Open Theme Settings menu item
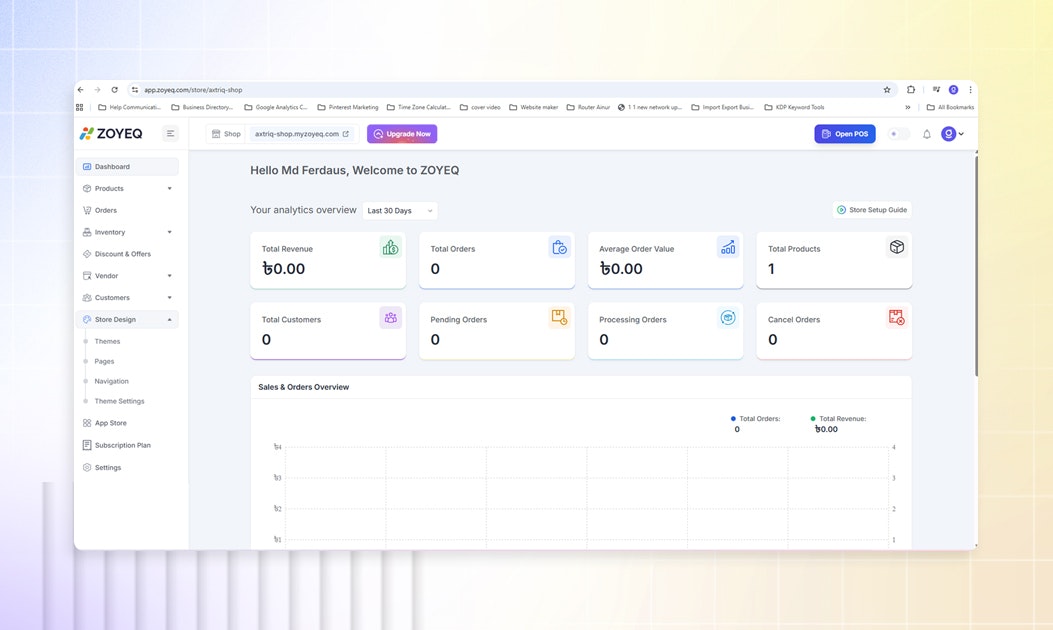Viewport: 1053px width, 630px height. click(120, 401)
